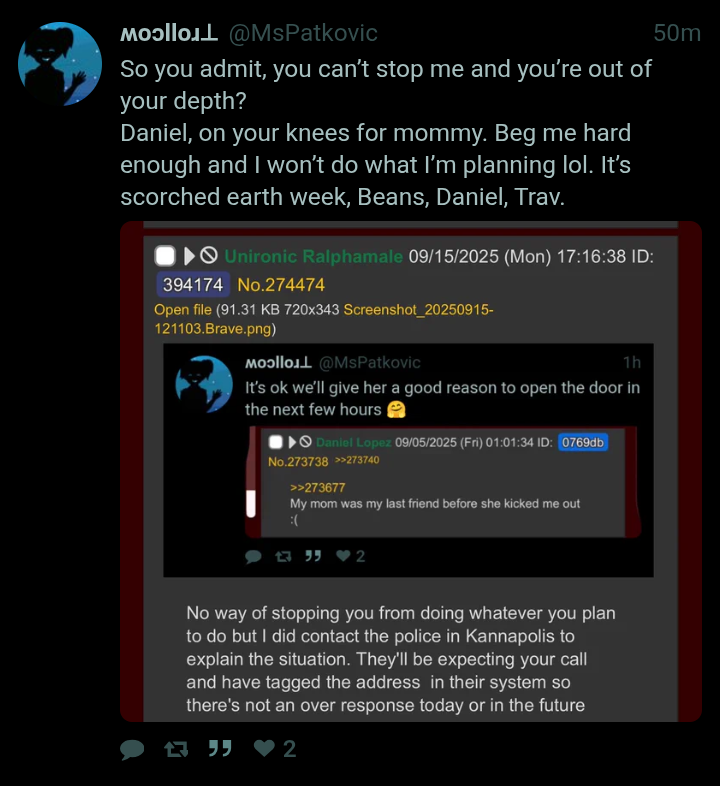Image resolution: width=720 pixels, height=786 pixels.
Task: Click the reply icon below the main tweet
Action: coord(132,749)
